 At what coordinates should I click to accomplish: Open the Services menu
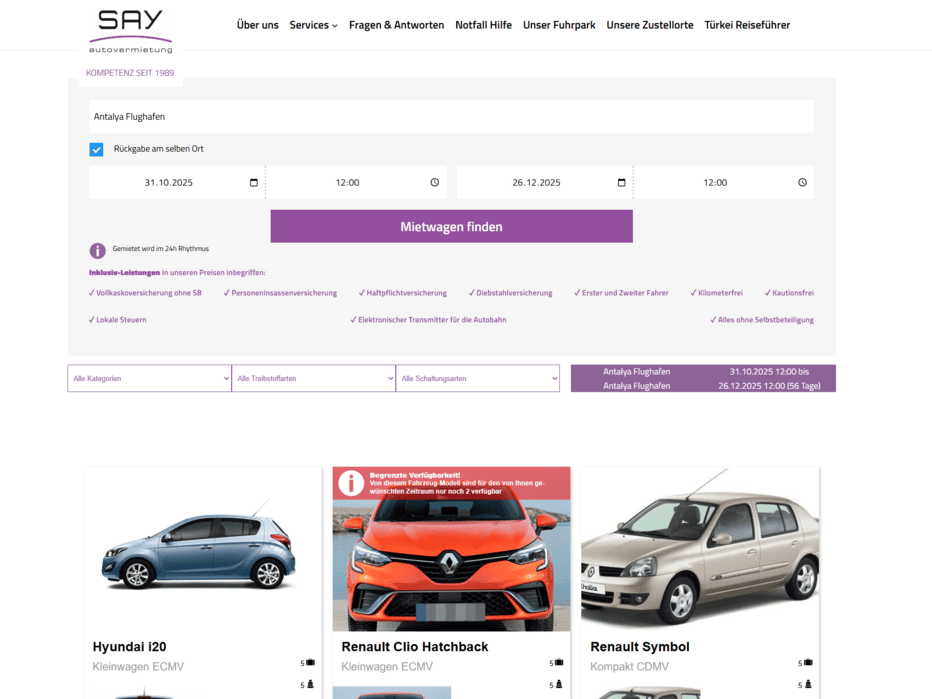313,25
